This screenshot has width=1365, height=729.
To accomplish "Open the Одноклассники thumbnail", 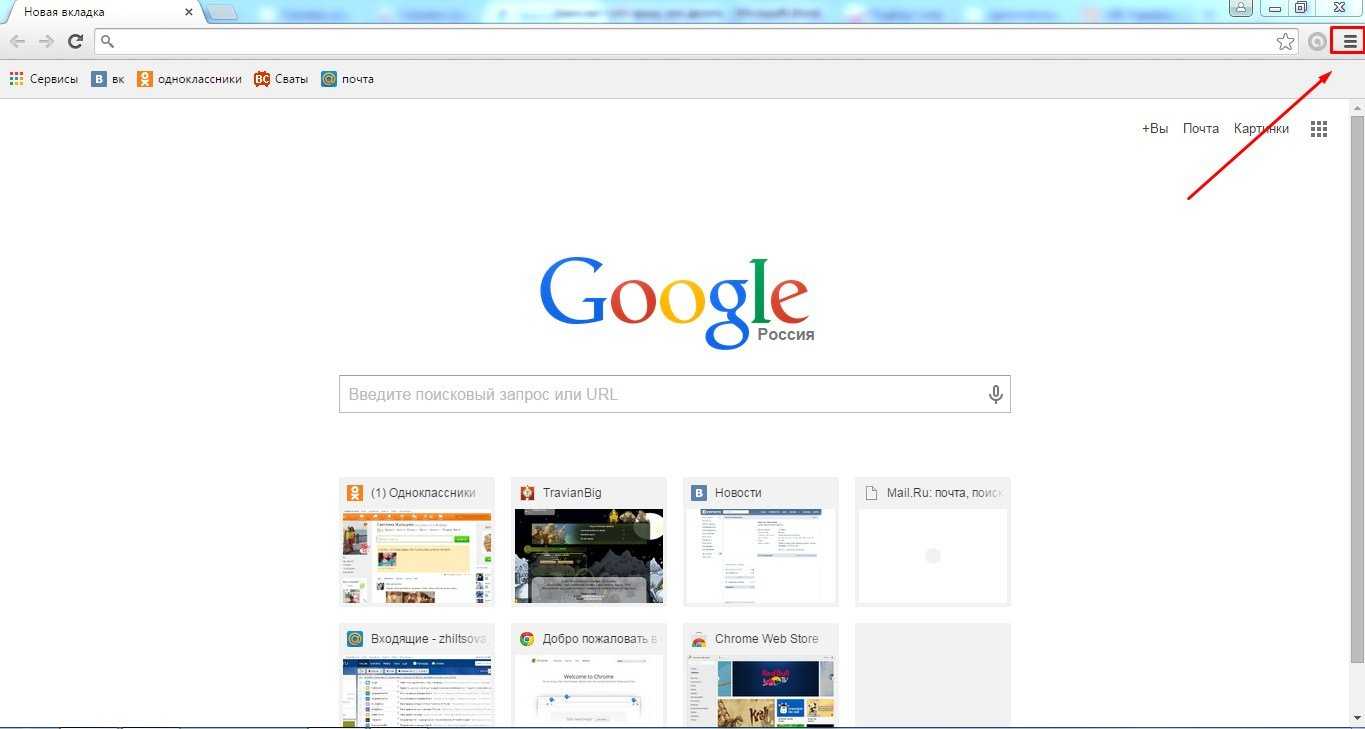I will [x=417, y=541].
